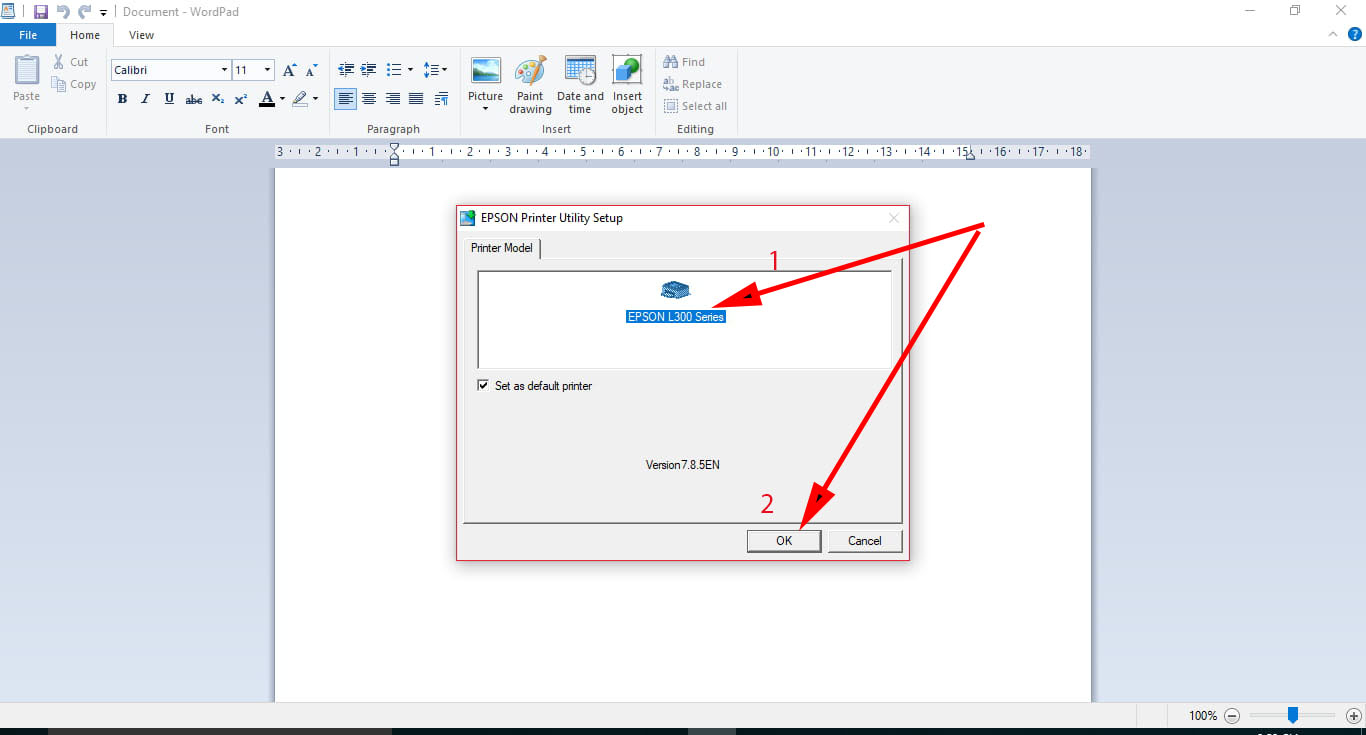Viewport: 1366px width, 735px height.
Task: Insert Date and time
Action: 580,85
